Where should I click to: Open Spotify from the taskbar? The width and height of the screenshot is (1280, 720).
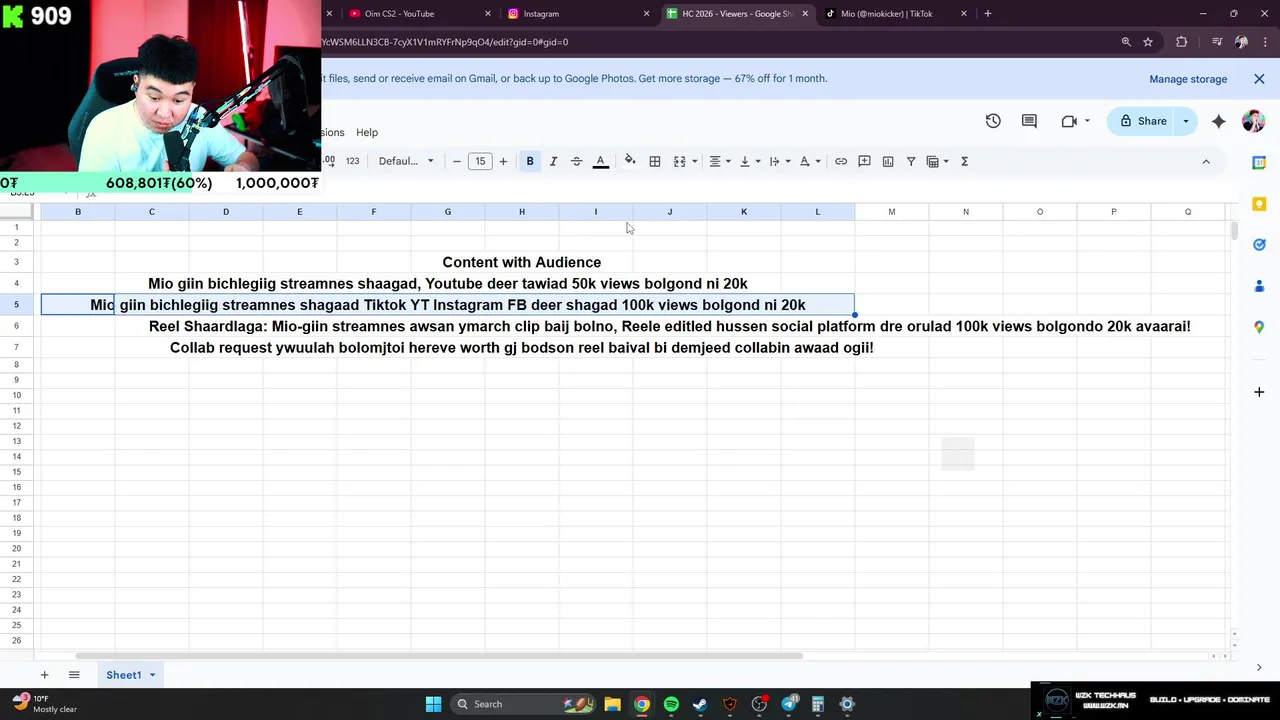671,704
